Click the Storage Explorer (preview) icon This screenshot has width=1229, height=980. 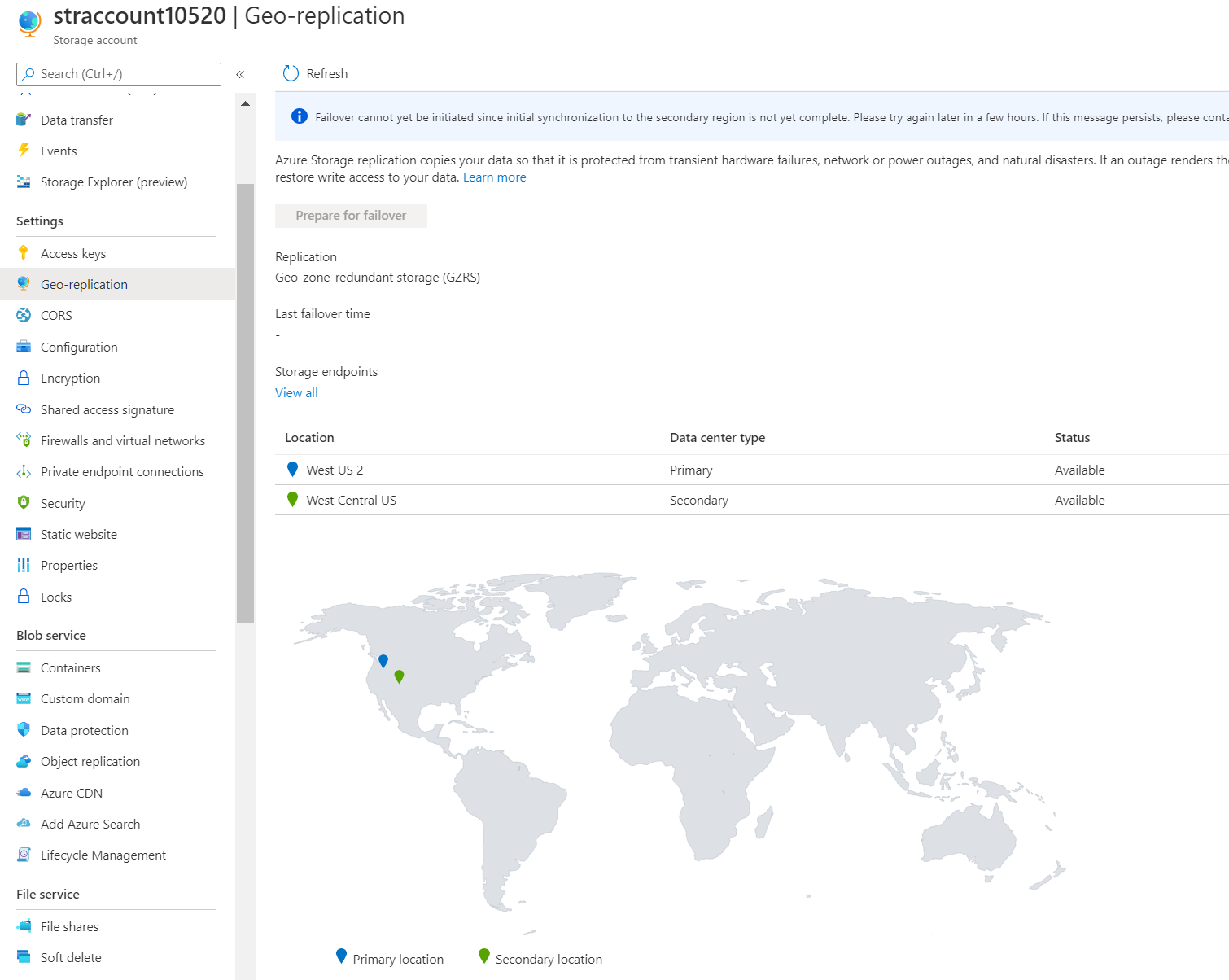point(24,182)
